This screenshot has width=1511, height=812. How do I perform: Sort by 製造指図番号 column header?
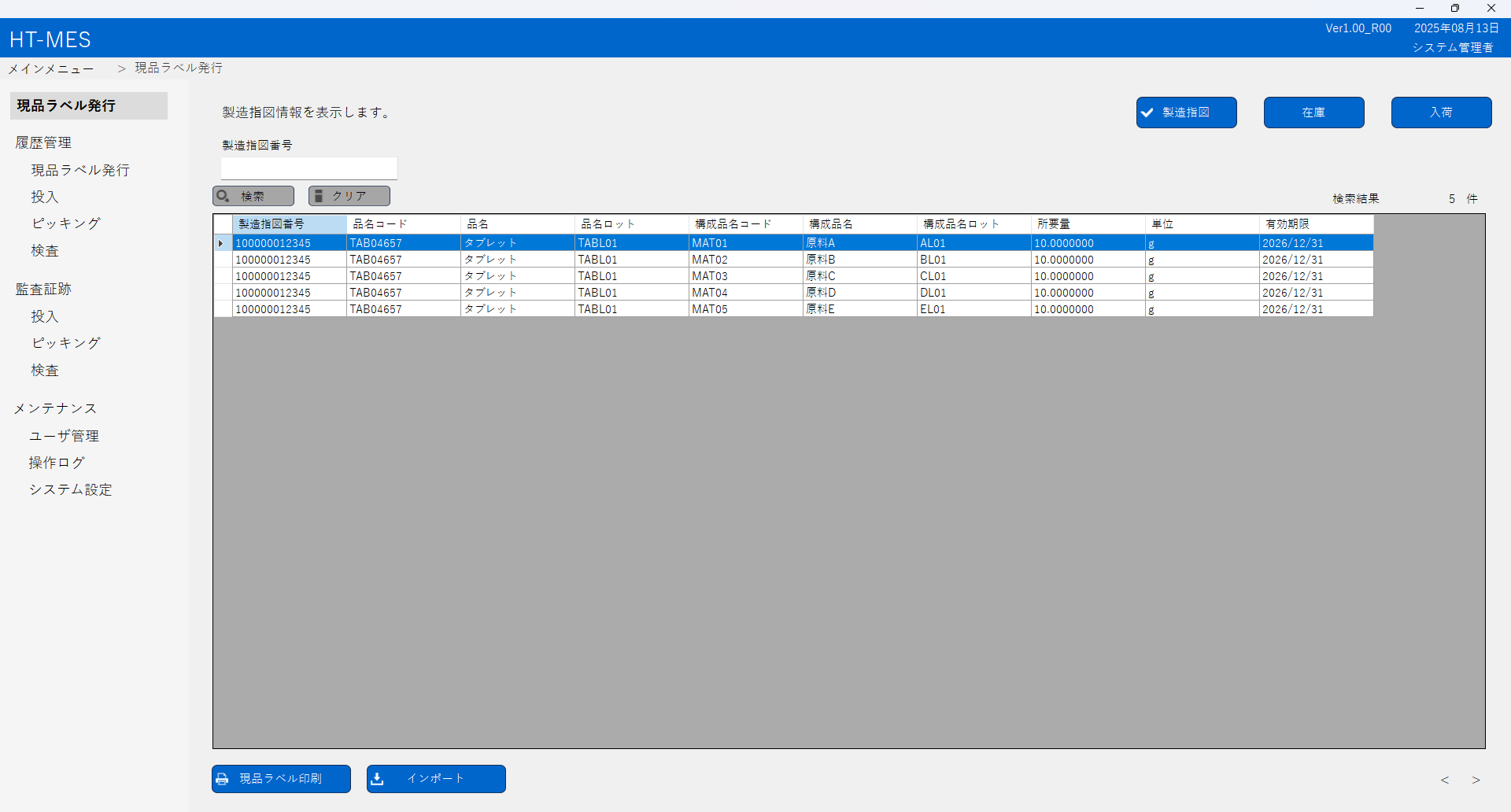click(x=289, y=224)
